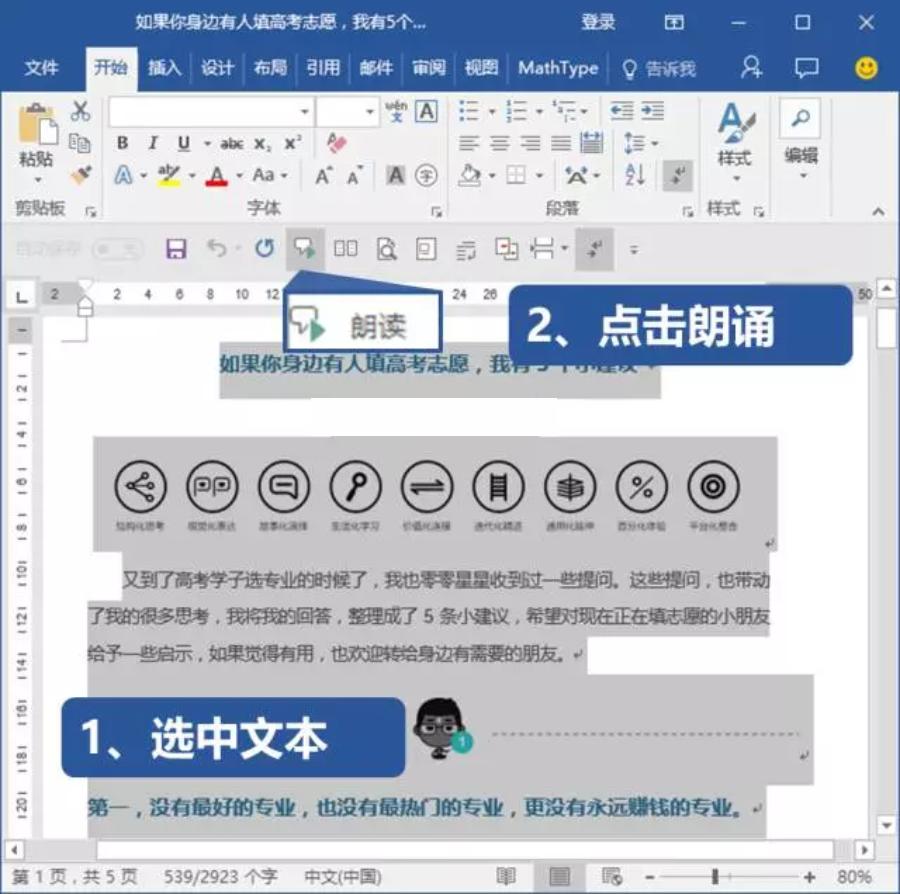The image size is (900, 894).
Task: Open the 审阅 ribbon tab
Action: pos(427,69)
